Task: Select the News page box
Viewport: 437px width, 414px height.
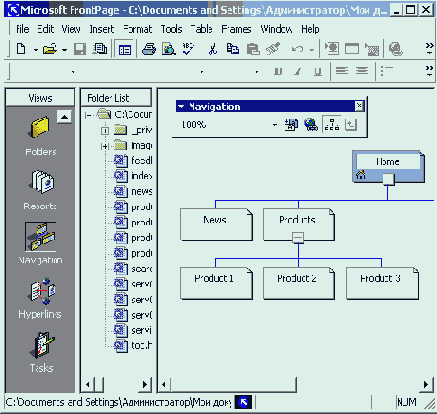Action: pos(216,224)
